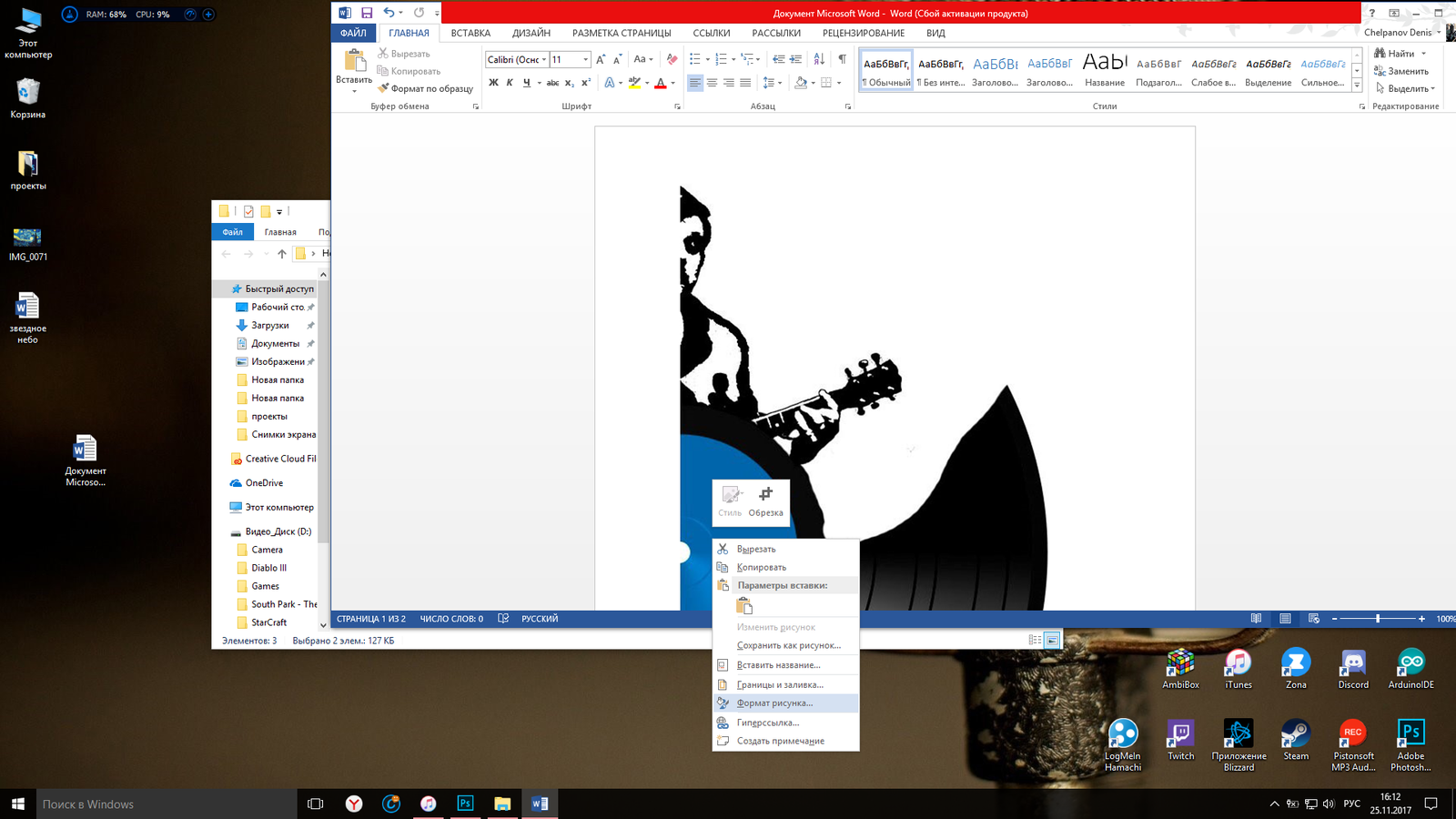
Task: Open the Выделить dropdown
Action: [1405, 88]
